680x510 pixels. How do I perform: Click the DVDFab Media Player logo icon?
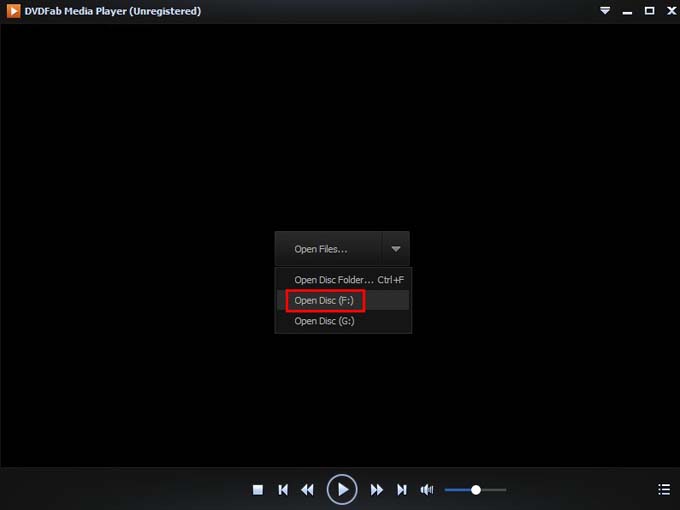click(13, 11)
